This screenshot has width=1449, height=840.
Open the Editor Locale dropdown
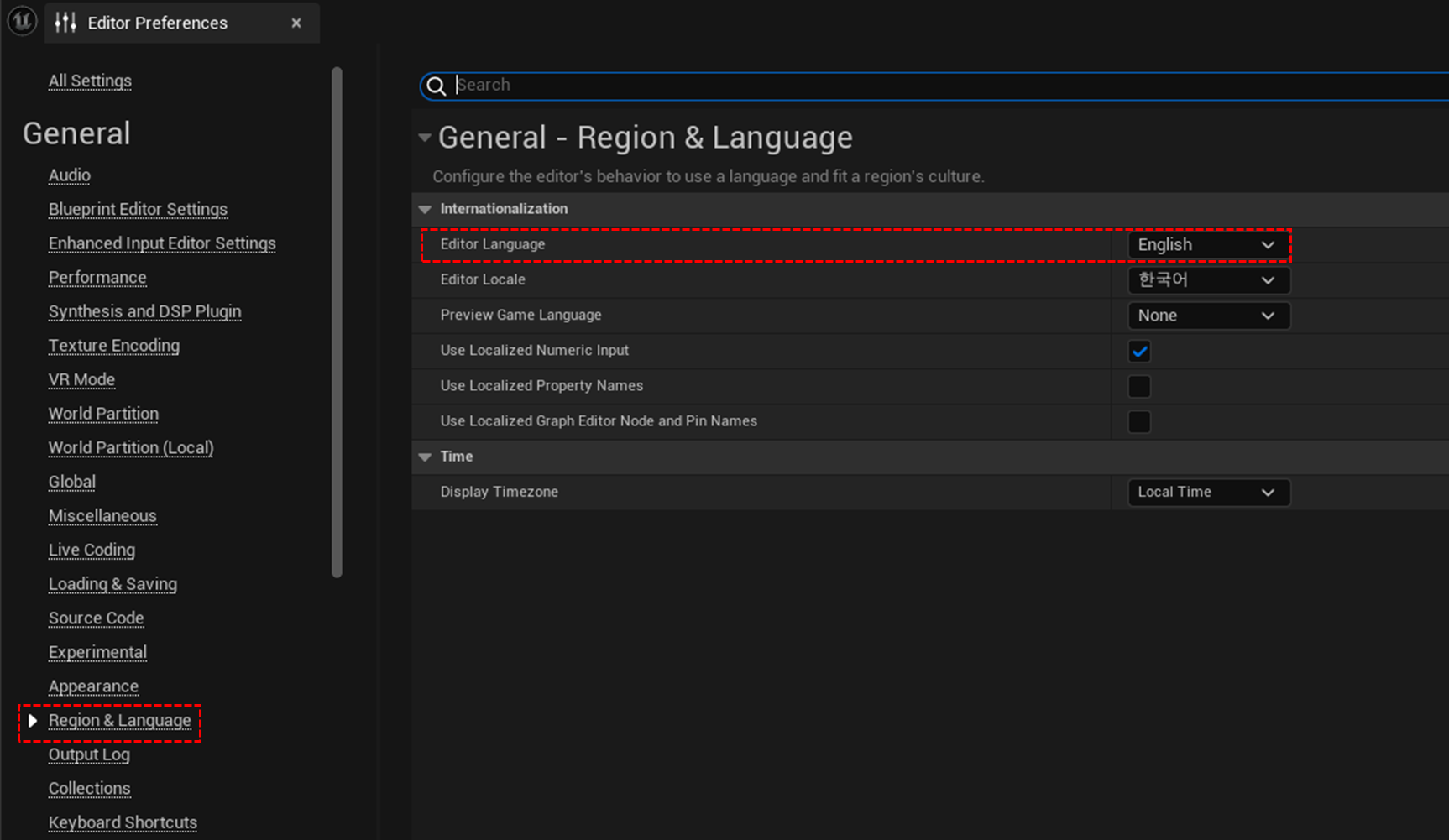click(x=1209, y=280)
